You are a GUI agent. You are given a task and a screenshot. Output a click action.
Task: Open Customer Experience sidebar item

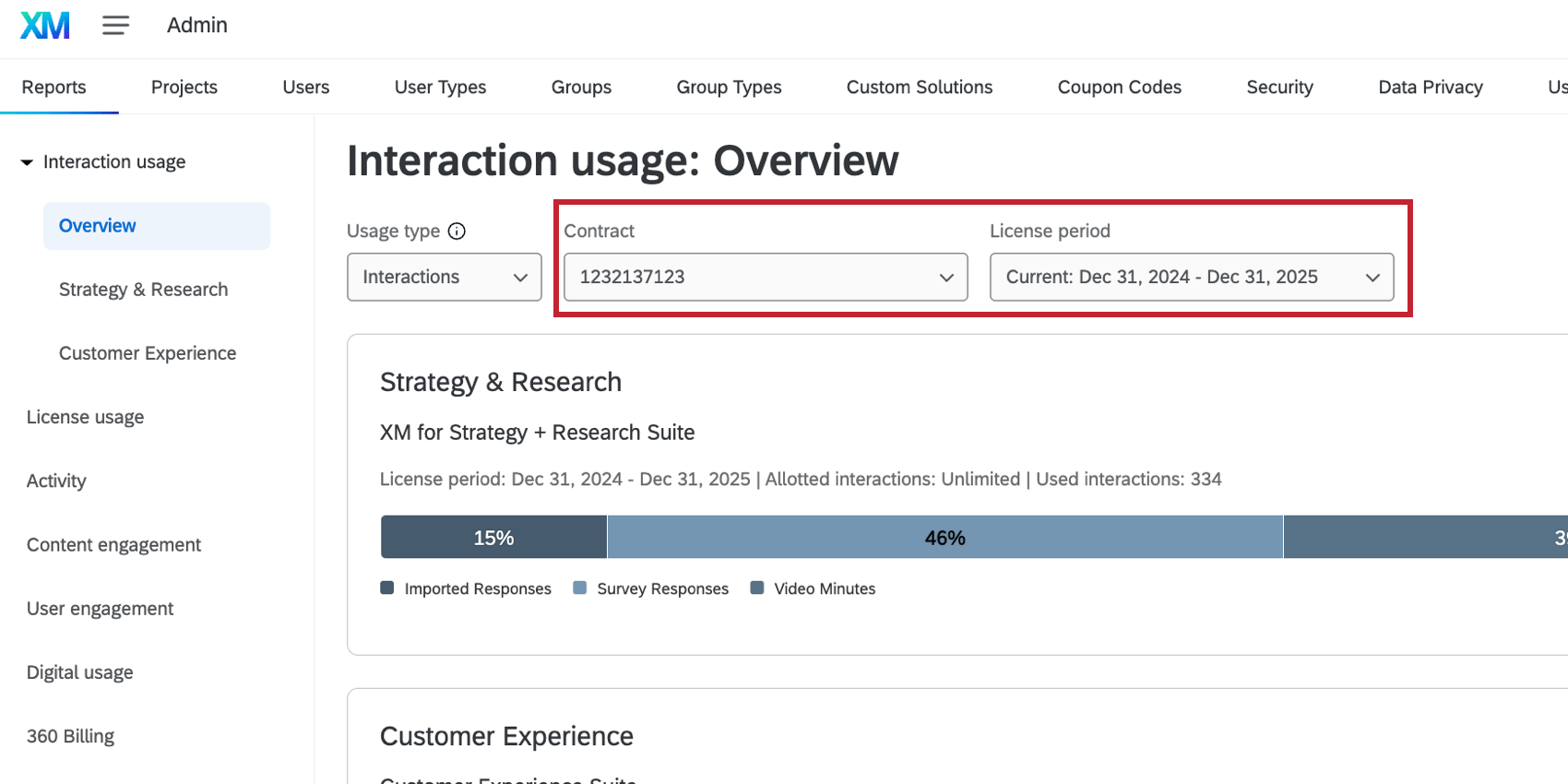click(148, 353)
